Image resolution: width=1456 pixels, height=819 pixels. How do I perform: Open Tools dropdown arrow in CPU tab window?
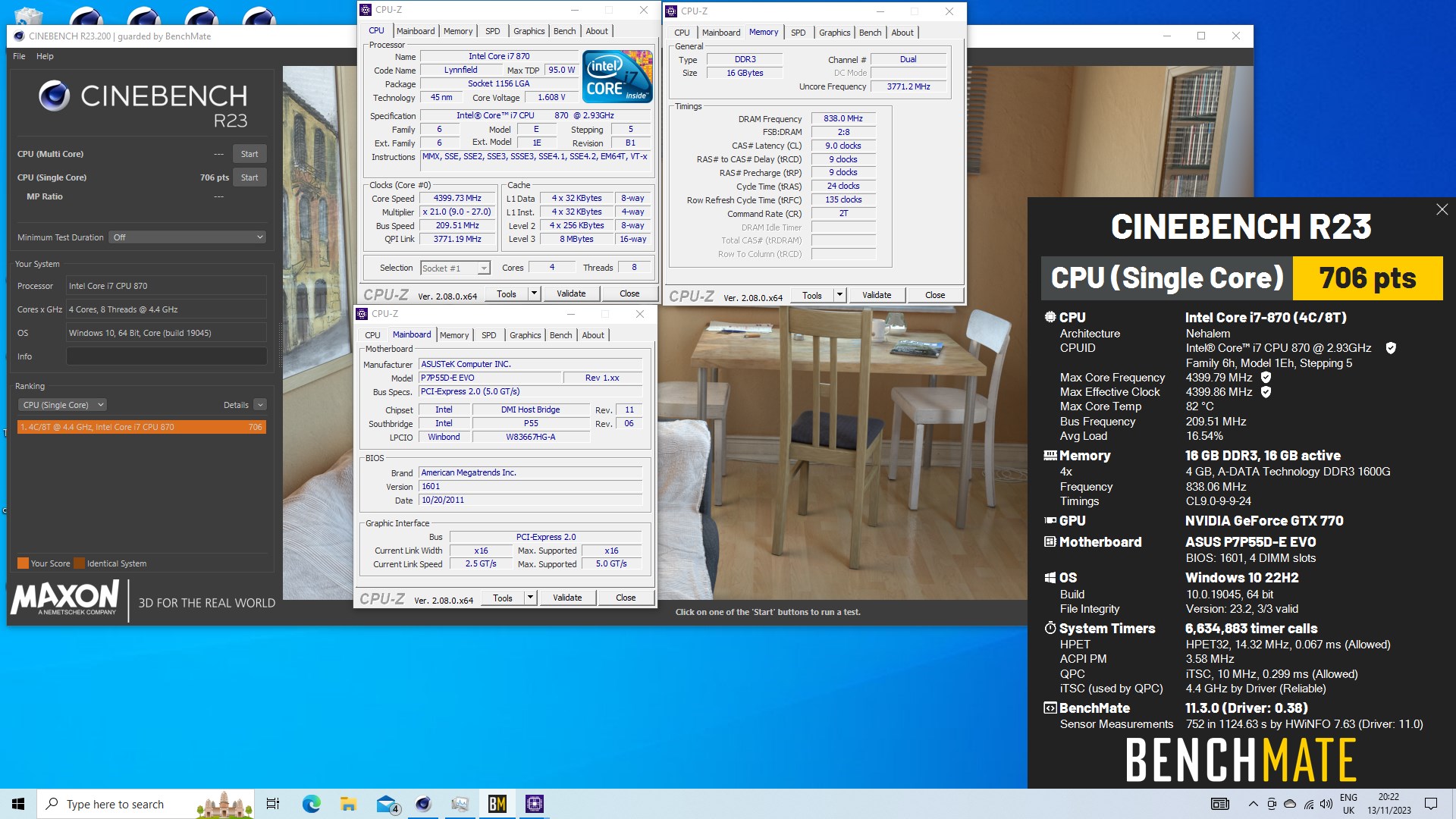[534, 293]
